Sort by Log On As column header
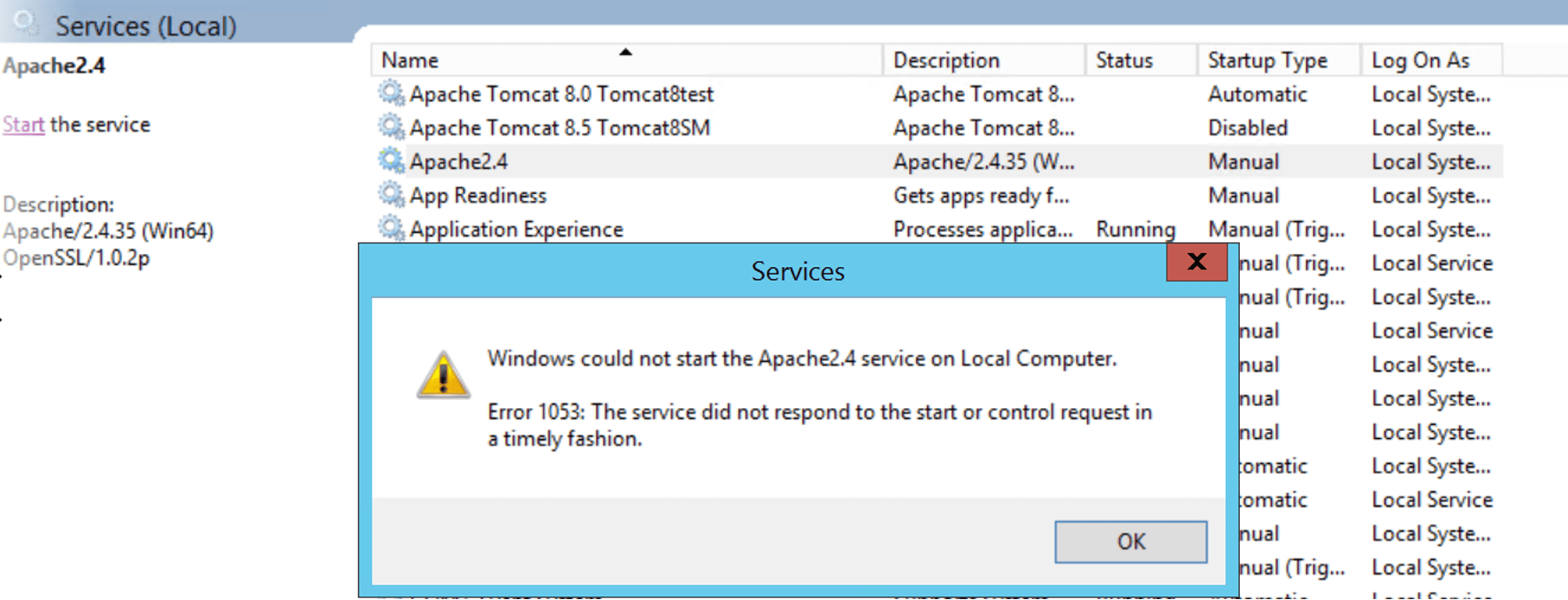 coord(1432,60)
